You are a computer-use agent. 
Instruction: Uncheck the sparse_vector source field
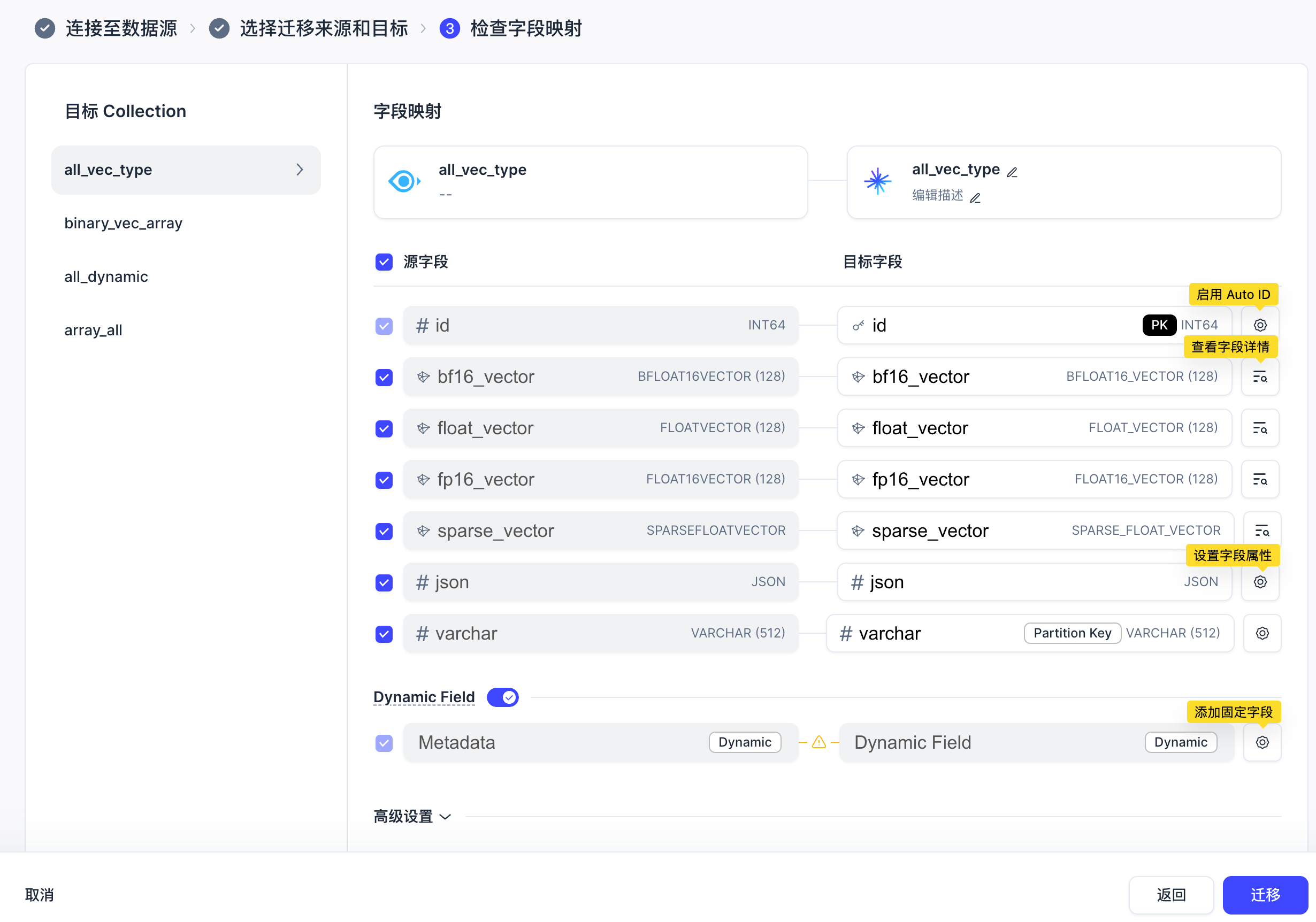click(x=384, y=531)
